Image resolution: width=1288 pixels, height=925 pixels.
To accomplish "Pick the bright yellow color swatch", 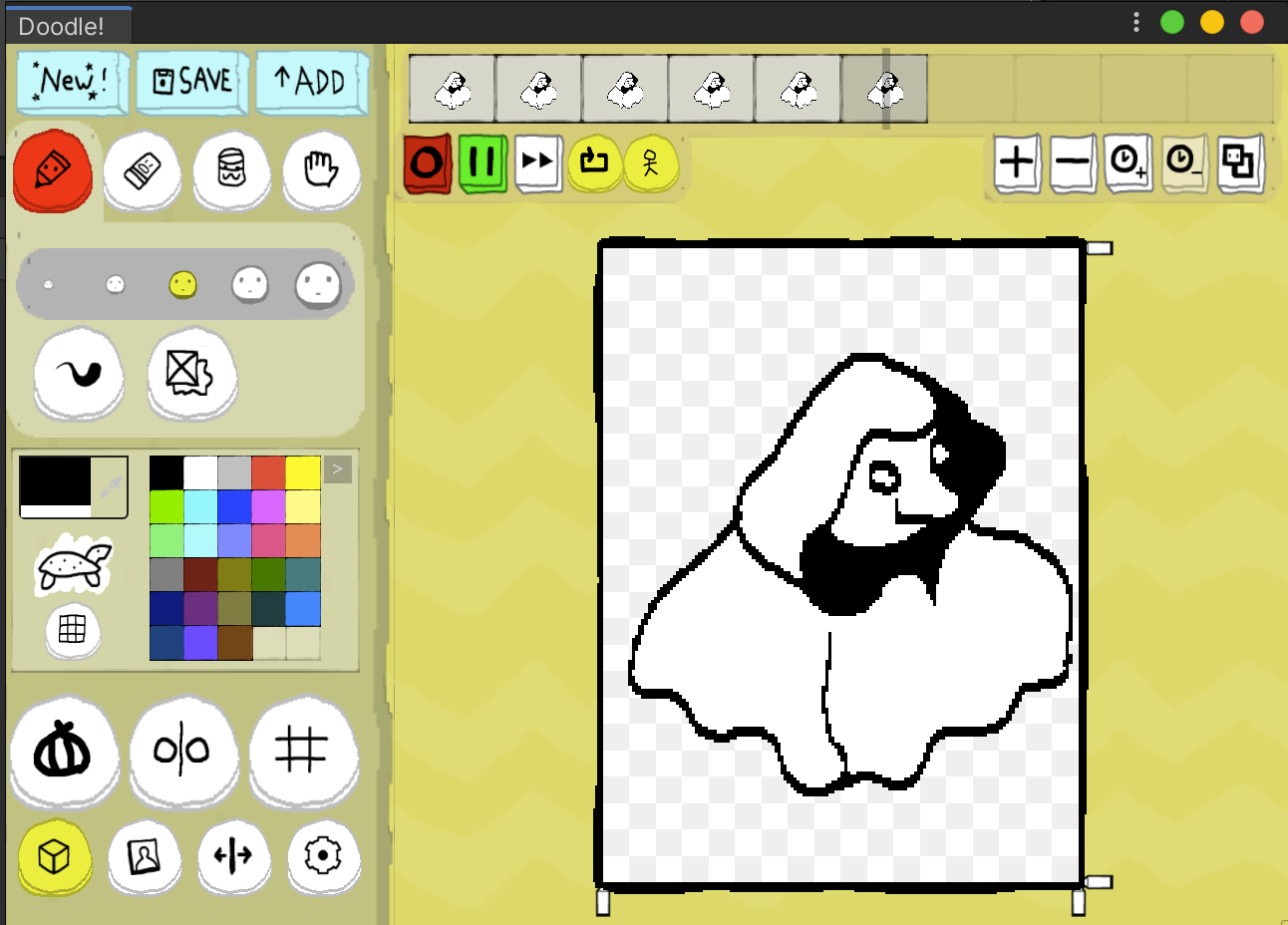I will 303,473.
